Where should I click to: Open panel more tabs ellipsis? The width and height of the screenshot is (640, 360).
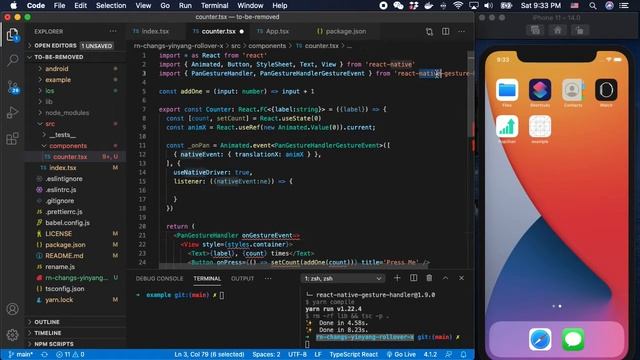[268, 278]
